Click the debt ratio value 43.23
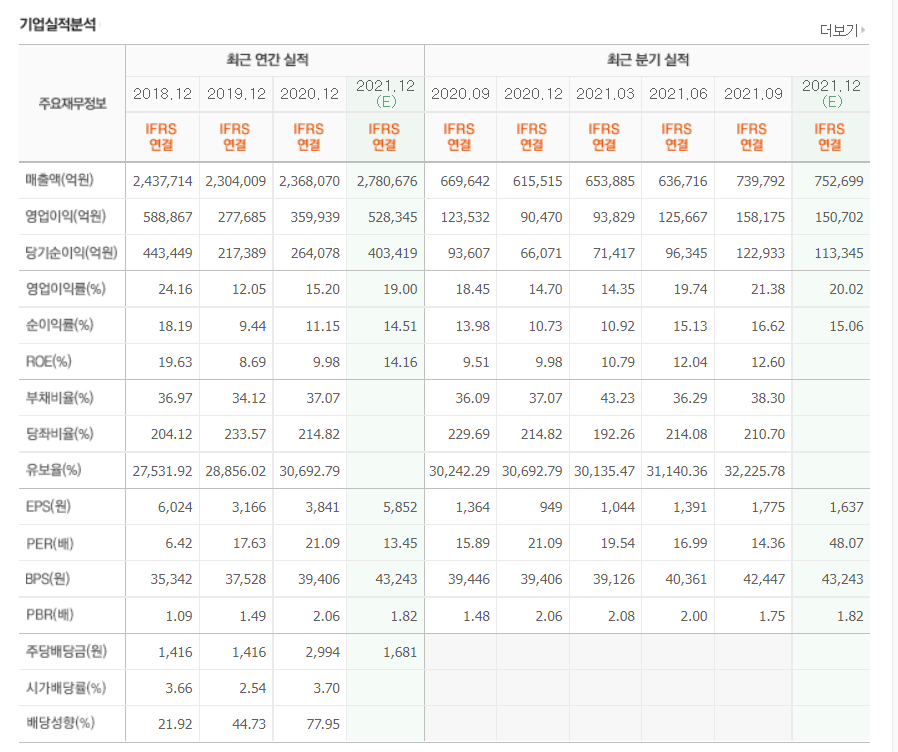 pos(617,398)
